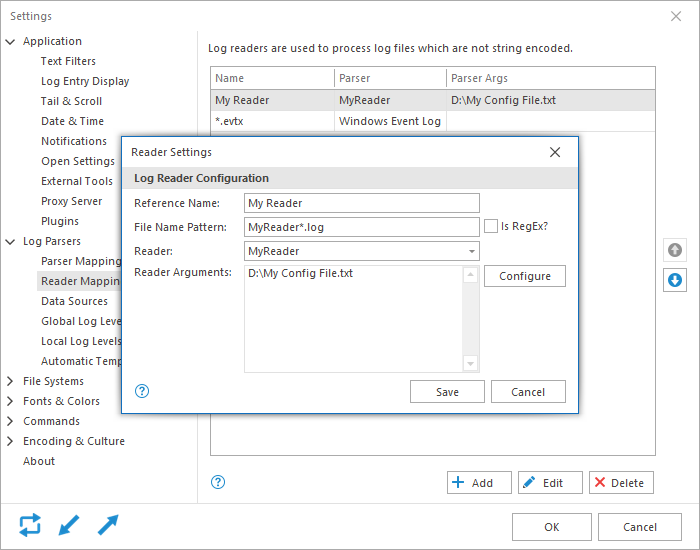Click the blue move down arrow icon

coord(675,281)
